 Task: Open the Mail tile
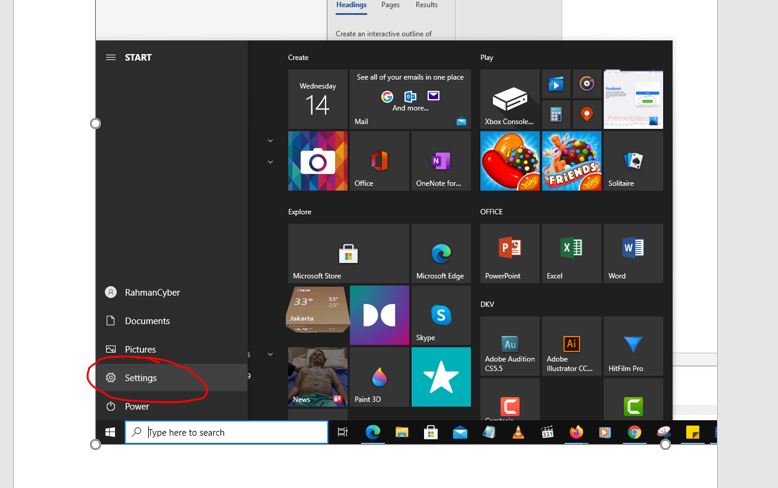(410, 99)
